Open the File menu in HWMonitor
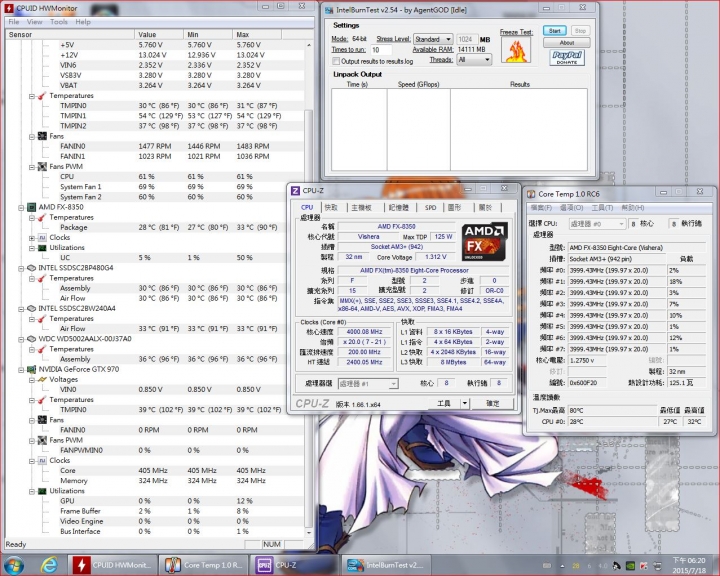The height and width of the screenshot is (576, 720). [x=14, y=22]
